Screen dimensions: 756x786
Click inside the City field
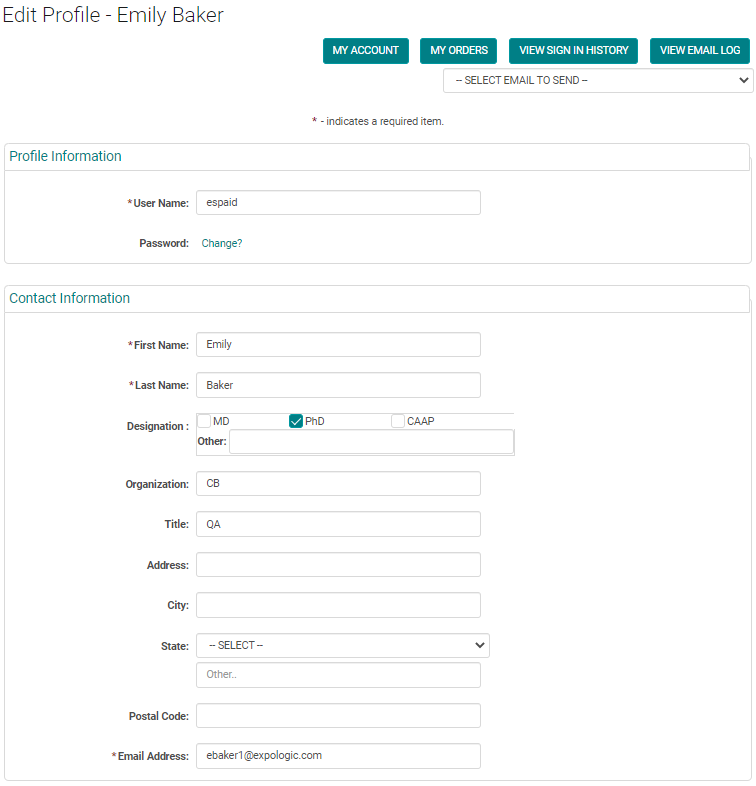[338, 605]
